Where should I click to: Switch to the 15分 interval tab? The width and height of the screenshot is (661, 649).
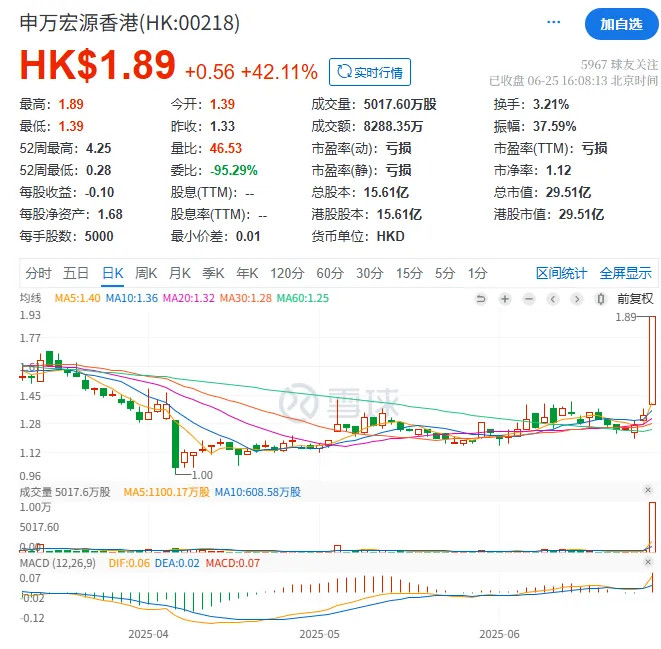pyautogui.click(x=409, y=273)
